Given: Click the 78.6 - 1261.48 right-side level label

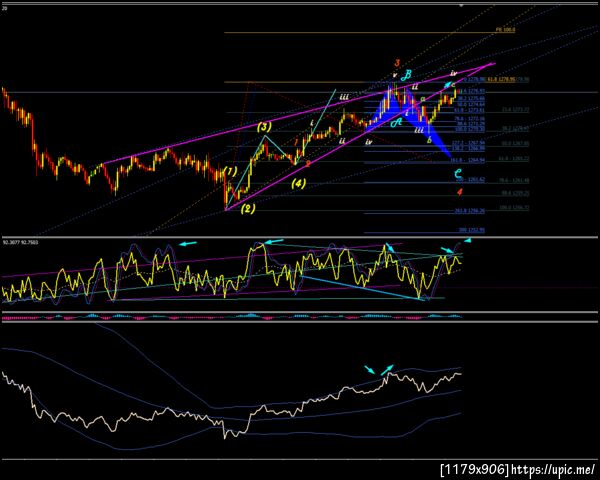Looking at the screenshot, I should (x=515, y=180).
